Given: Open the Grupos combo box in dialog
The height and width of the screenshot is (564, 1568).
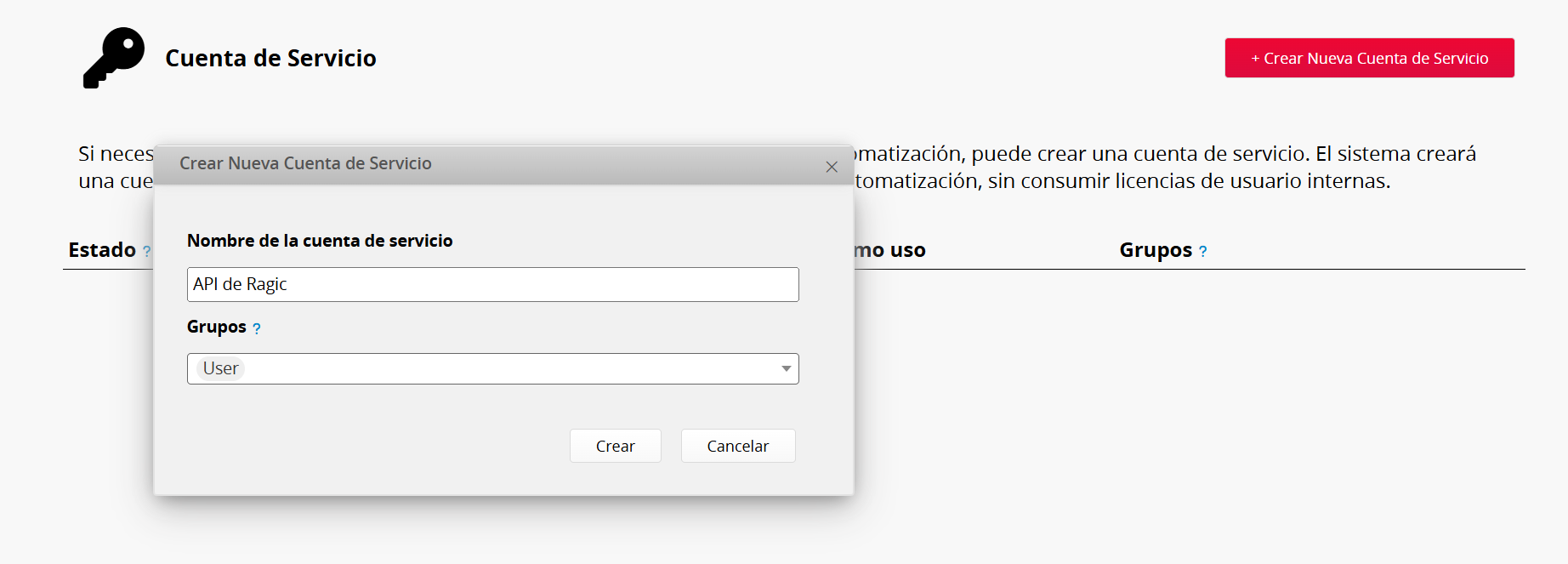Looking at the screenshot, I should pyautogui.click(x=510, y=368).
